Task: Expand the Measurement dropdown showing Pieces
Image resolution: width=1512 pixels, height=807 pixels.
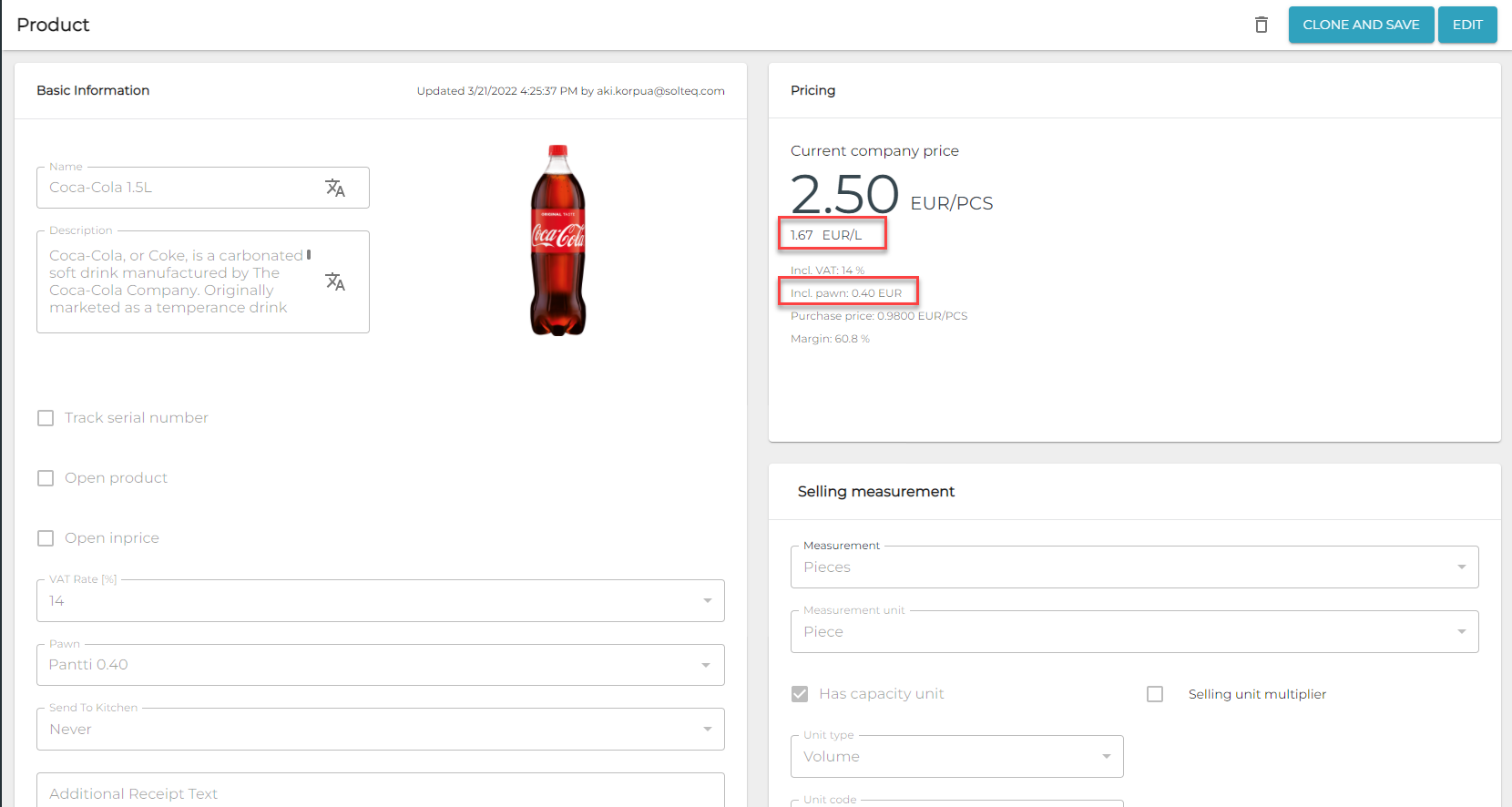Action: point(1134,567)
